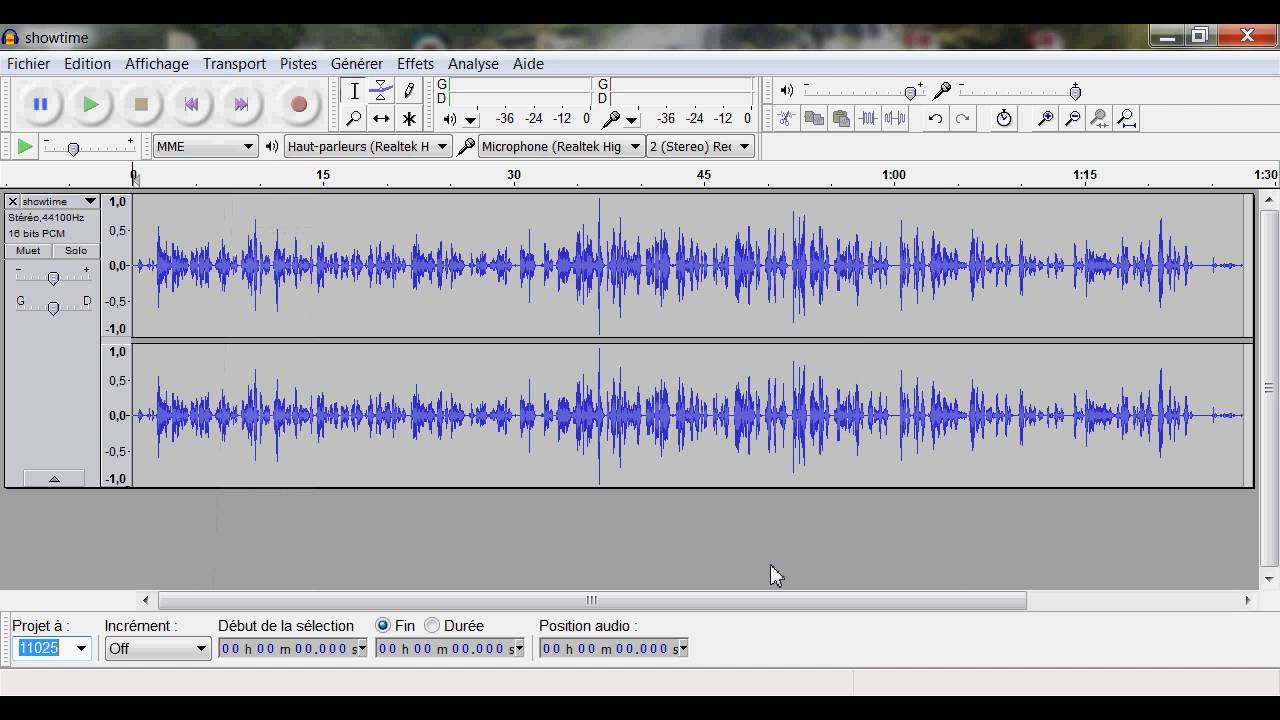Zoom out of the waveform

[x=1072, y=119]
